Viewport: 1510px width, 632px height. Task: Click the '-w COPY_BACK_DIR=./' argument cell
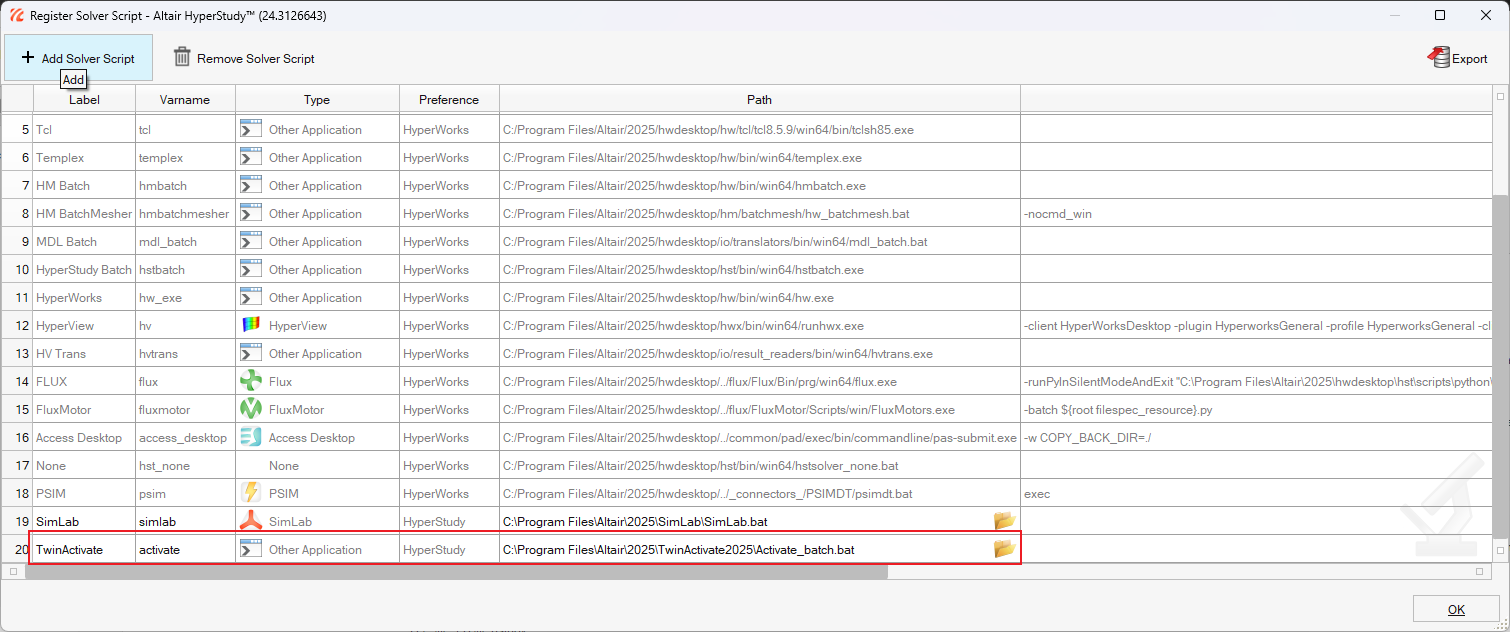tap(1256, 437)
